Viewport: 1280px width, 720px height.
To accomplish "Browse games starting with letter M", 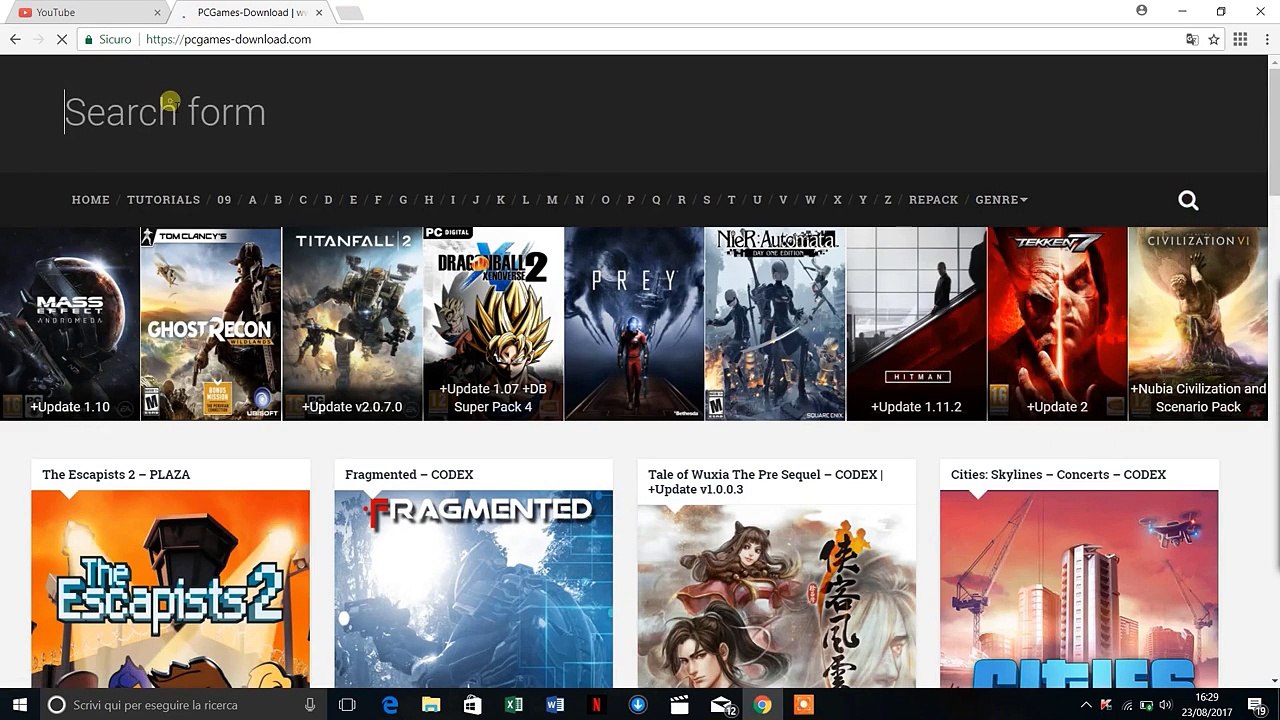I will point(552,200).
